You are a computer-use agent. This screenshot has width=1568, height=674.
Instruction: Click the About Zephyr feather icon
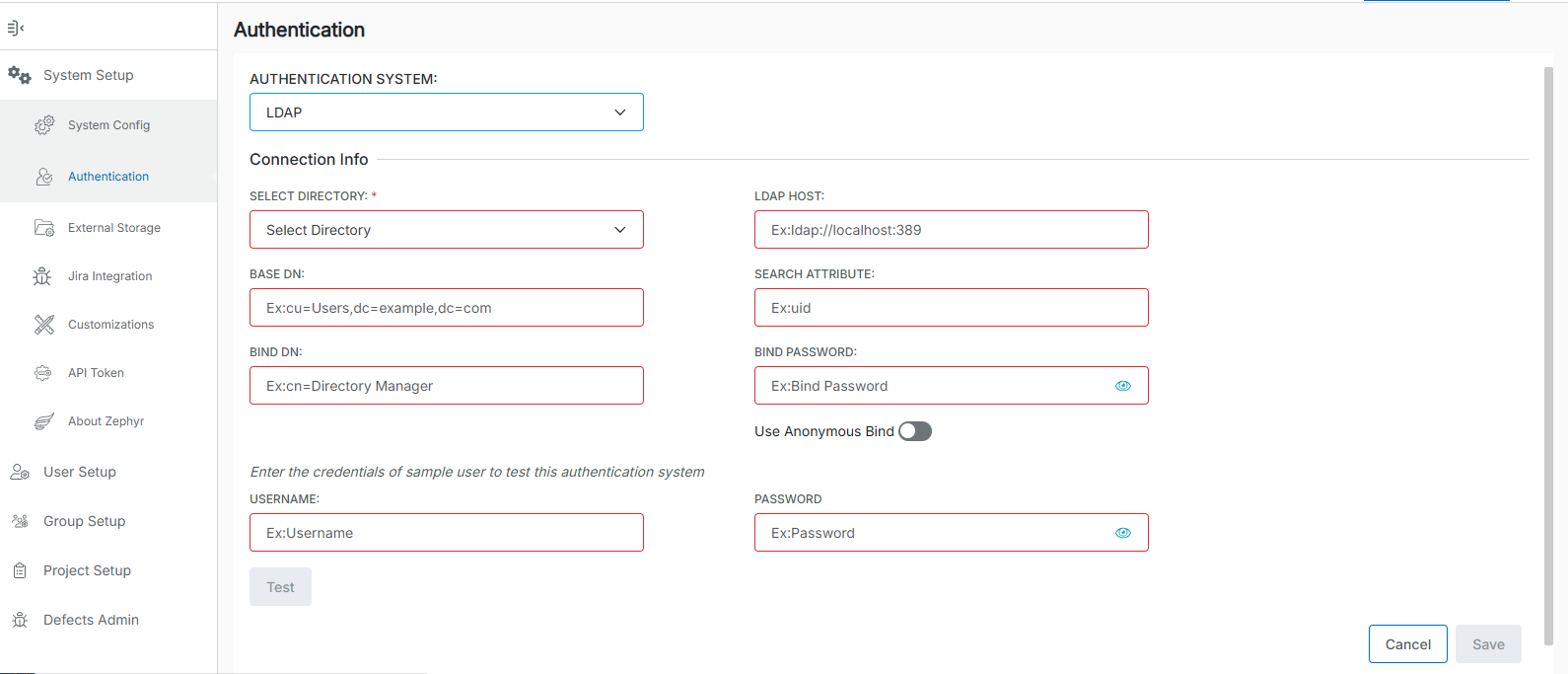click(44, 421)
